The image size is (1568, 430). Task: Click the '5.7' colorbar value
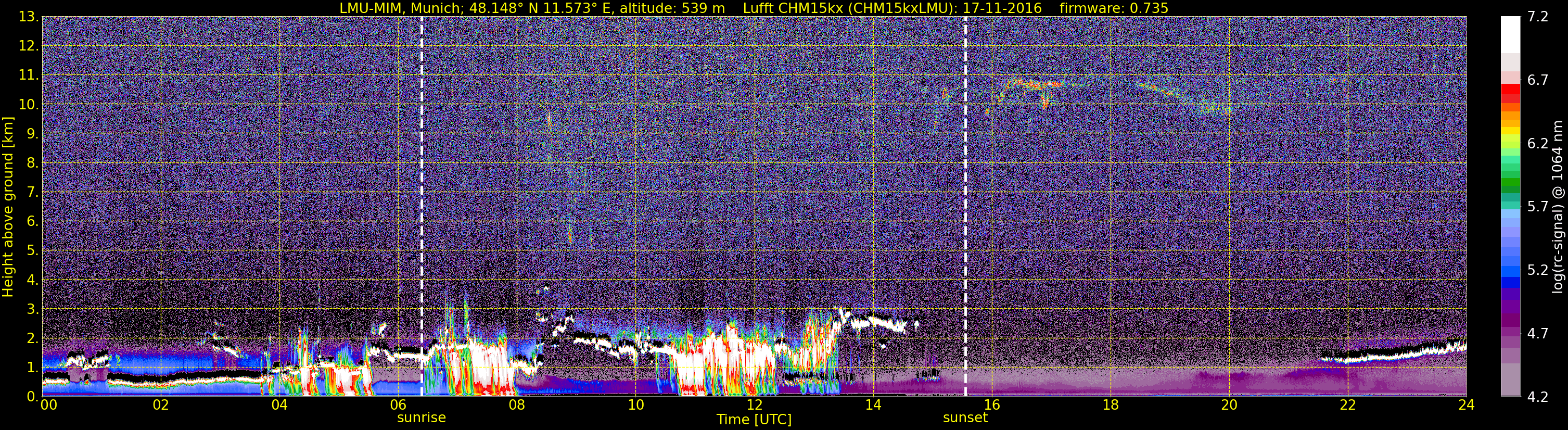click(1538, 207)
